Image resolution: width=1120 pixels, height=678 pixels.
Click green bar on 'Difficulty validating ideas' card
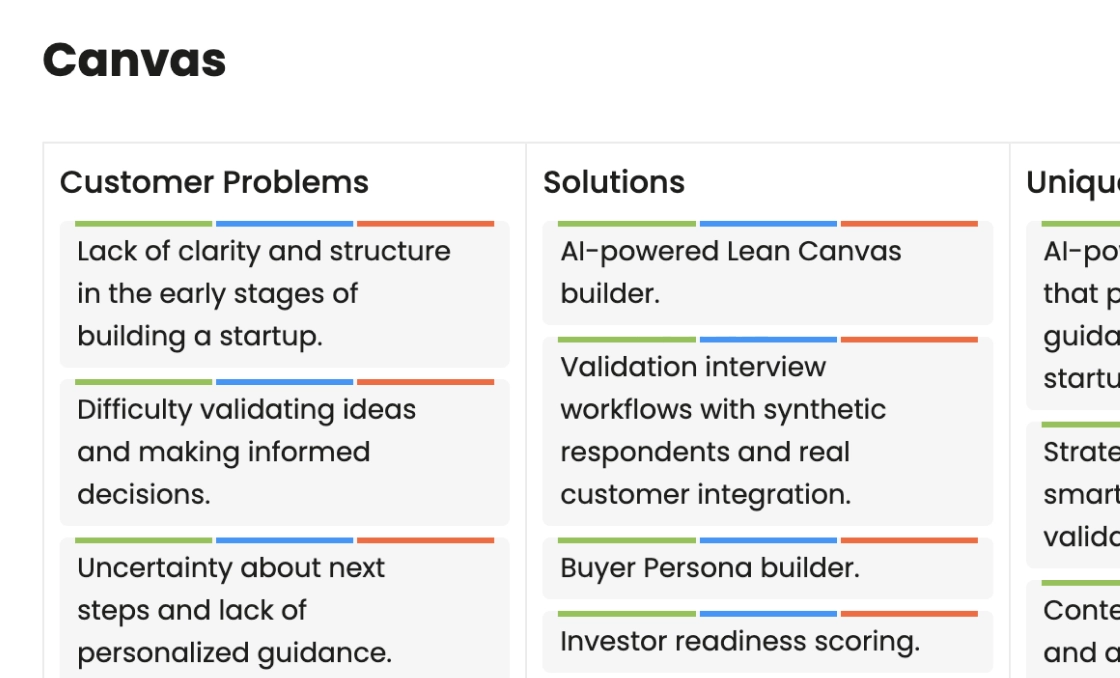pyautogui.click(x=144, y=382)
